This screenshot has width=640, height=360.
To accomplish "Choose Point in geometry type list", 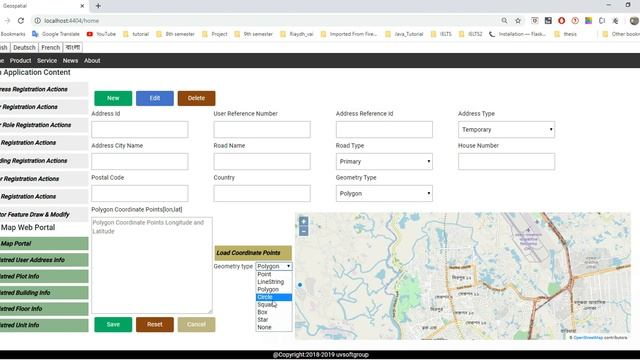I will click(x=274, y=274).
